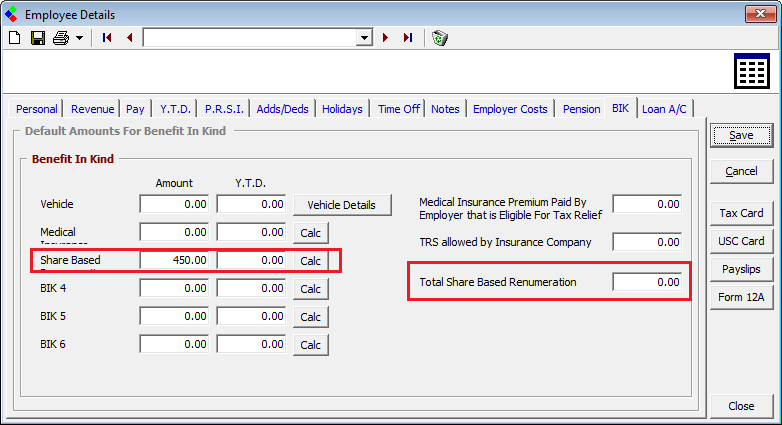Switch to the Pension tab
782x425 pixels.
tap(581, 109)
